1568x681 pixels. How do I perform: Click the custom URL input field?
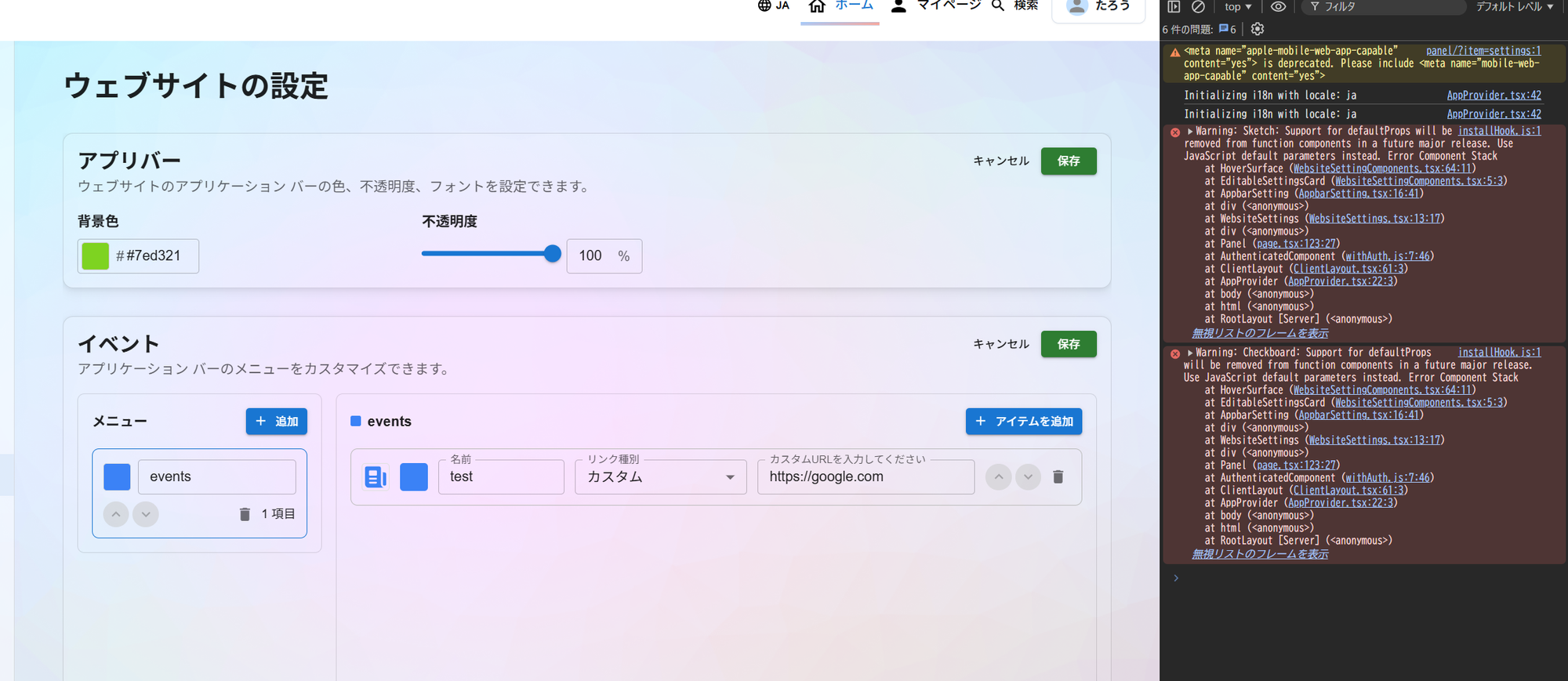click(866, 476)
